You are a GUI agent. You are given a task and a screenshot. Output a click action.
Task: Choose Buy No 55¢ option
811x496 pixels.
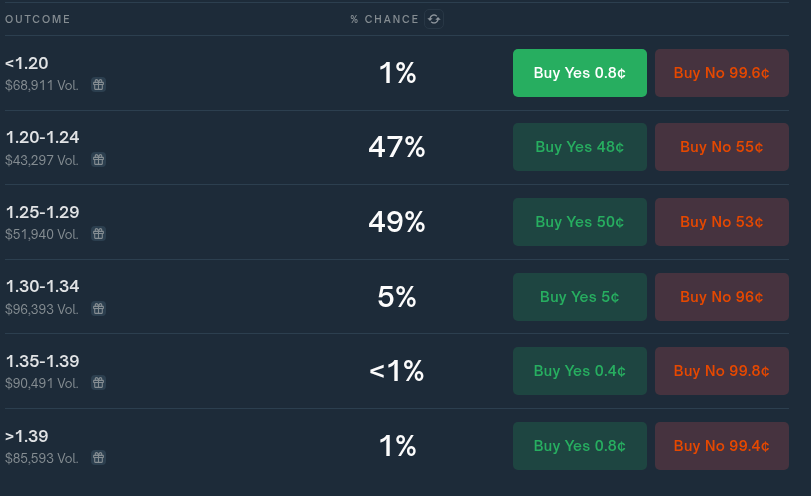pos(722,147)
